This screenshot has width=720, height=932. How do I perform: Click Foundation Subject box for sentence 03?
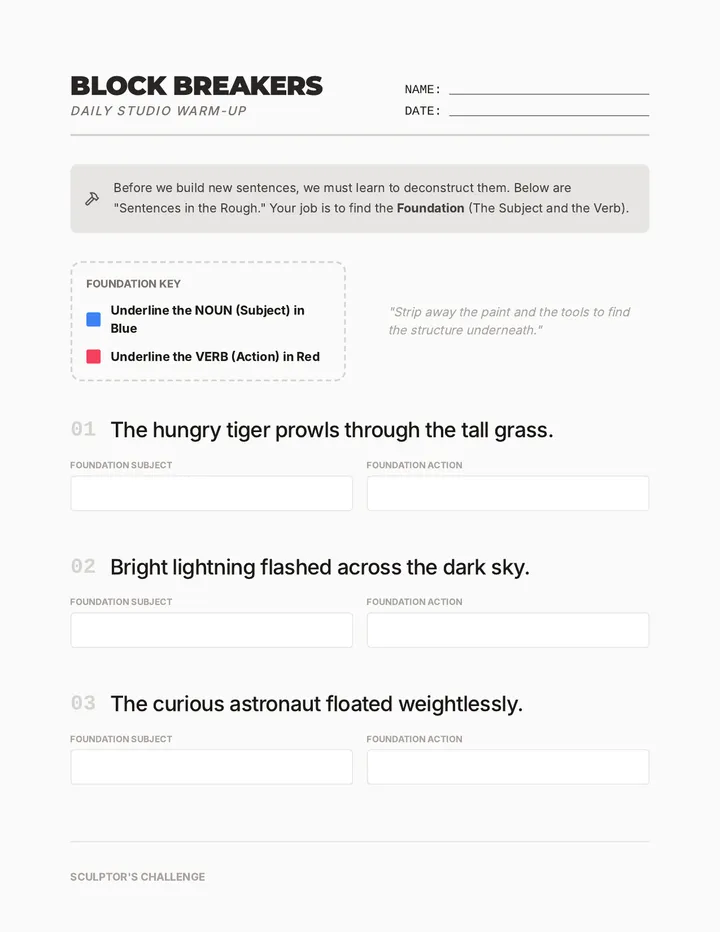[212, 767]
